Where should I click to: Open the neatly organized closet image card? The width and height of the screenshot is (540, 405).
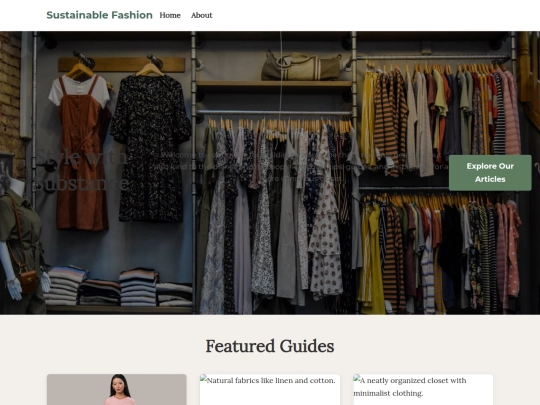[423, 390]
